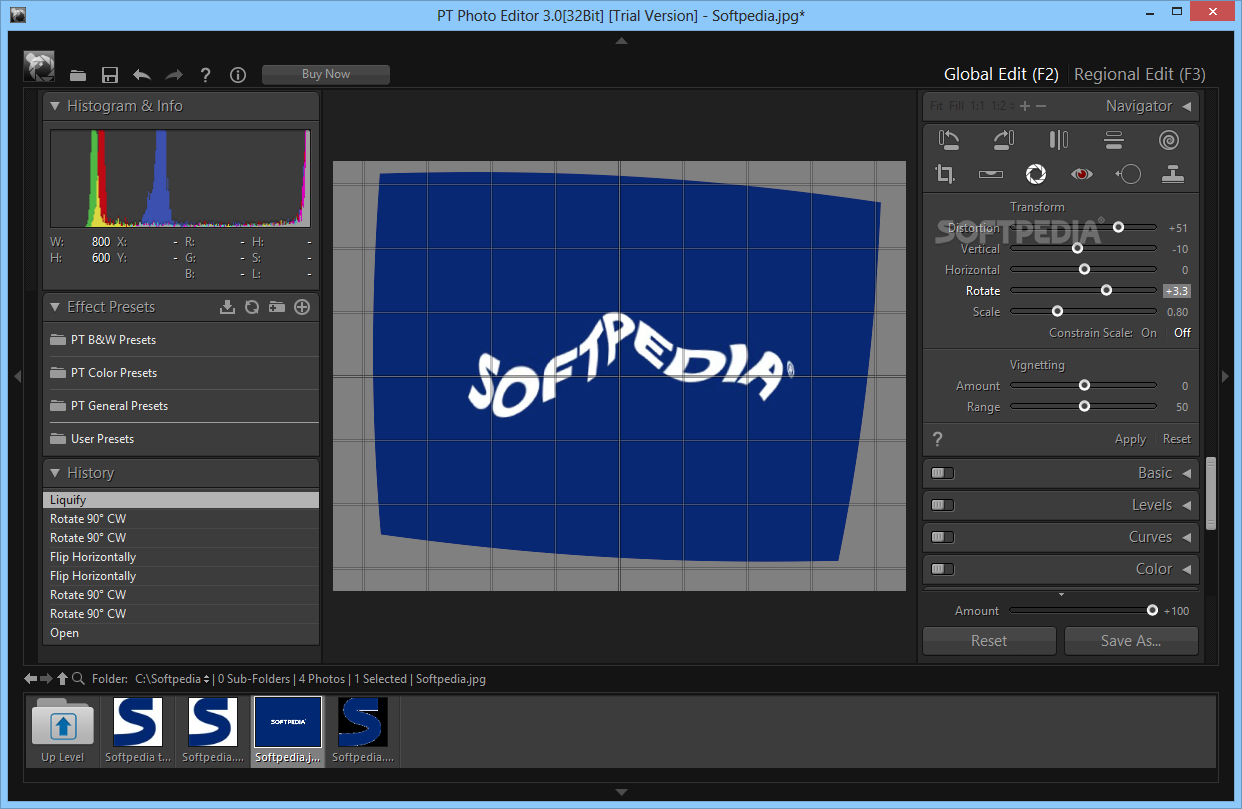Select the rotate counter-clockwise tool icon
Viewport: 1242px width, 809px height.
[x=949, y=140]
